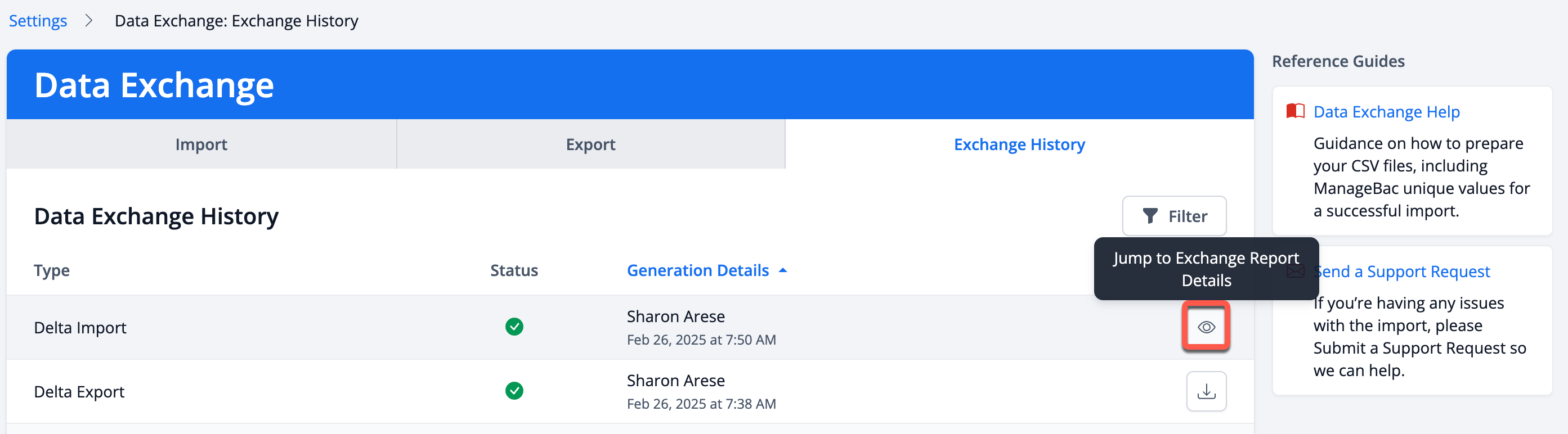Viewport: 1568px width, 434px height.
Task: Click the breadcrumb chevron after Settings
Action: click(89, 21)
